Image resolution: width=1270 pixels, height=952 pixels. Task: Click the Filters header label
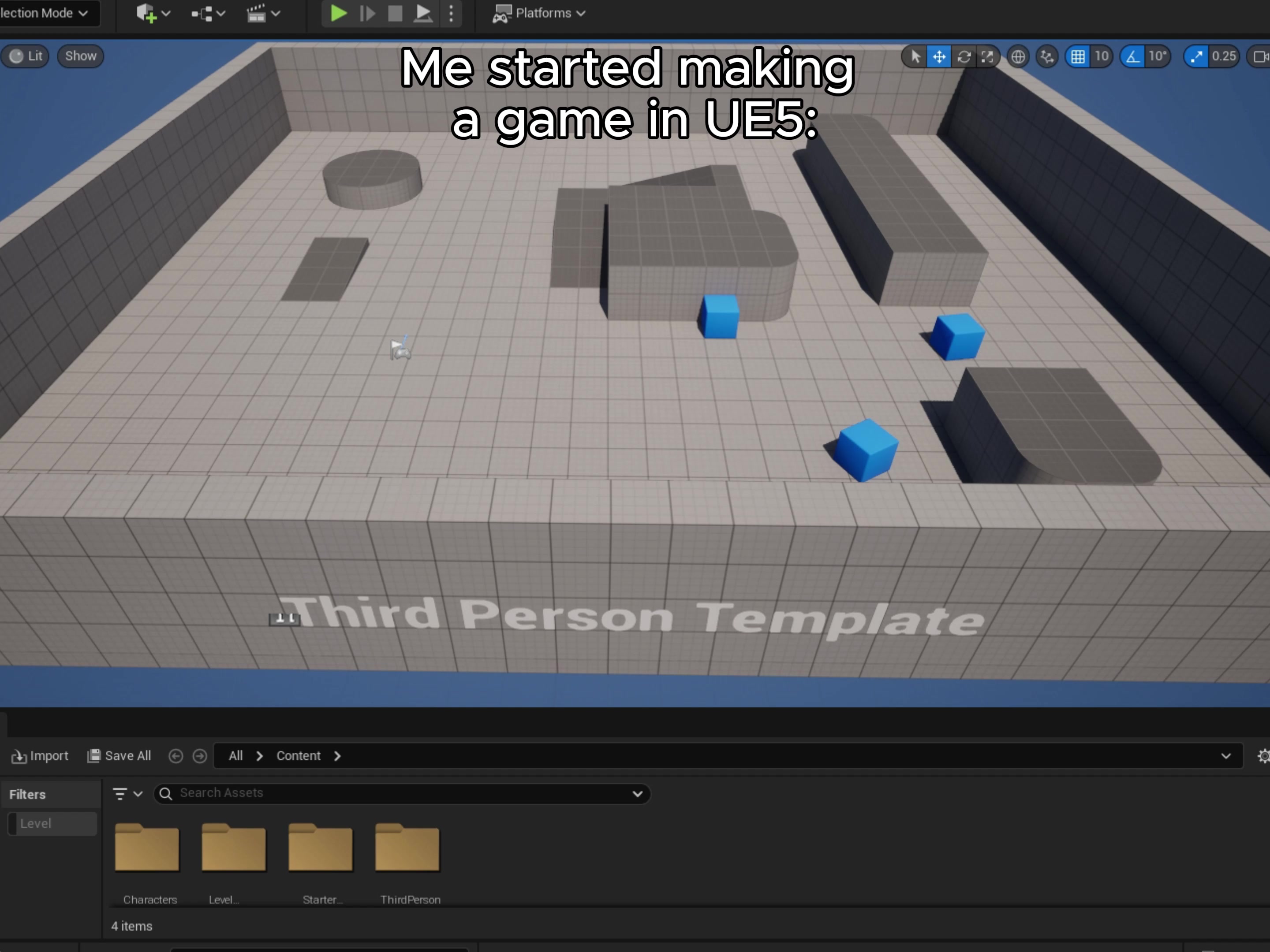pos(27,795)
